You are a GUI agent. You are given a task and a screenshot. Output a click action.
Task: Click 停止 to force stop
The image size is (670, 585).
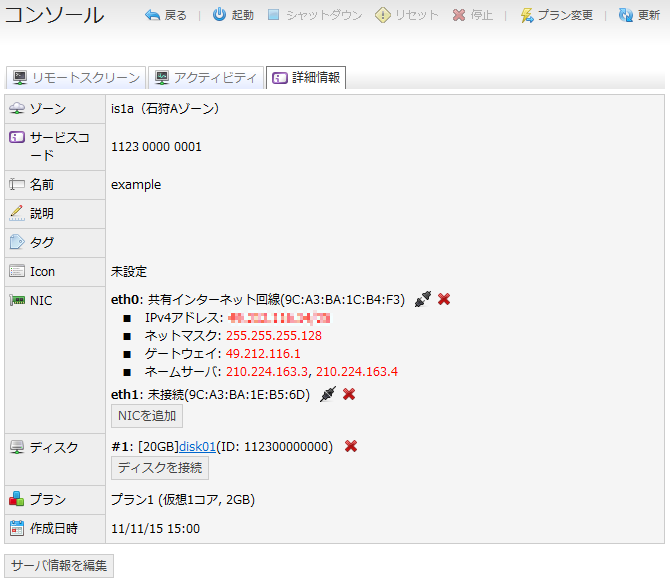pos(472,16)
